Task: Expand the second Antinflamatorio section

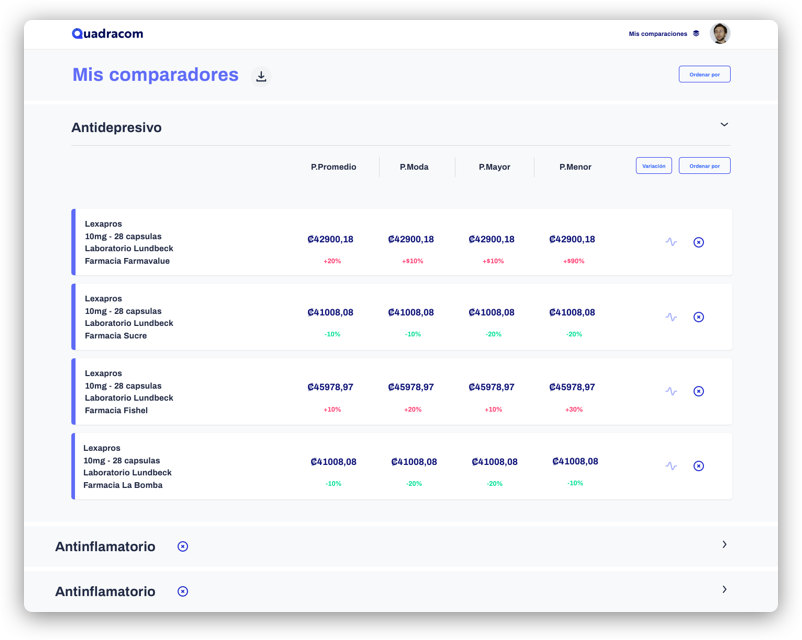Action: [x=724, y=590]
